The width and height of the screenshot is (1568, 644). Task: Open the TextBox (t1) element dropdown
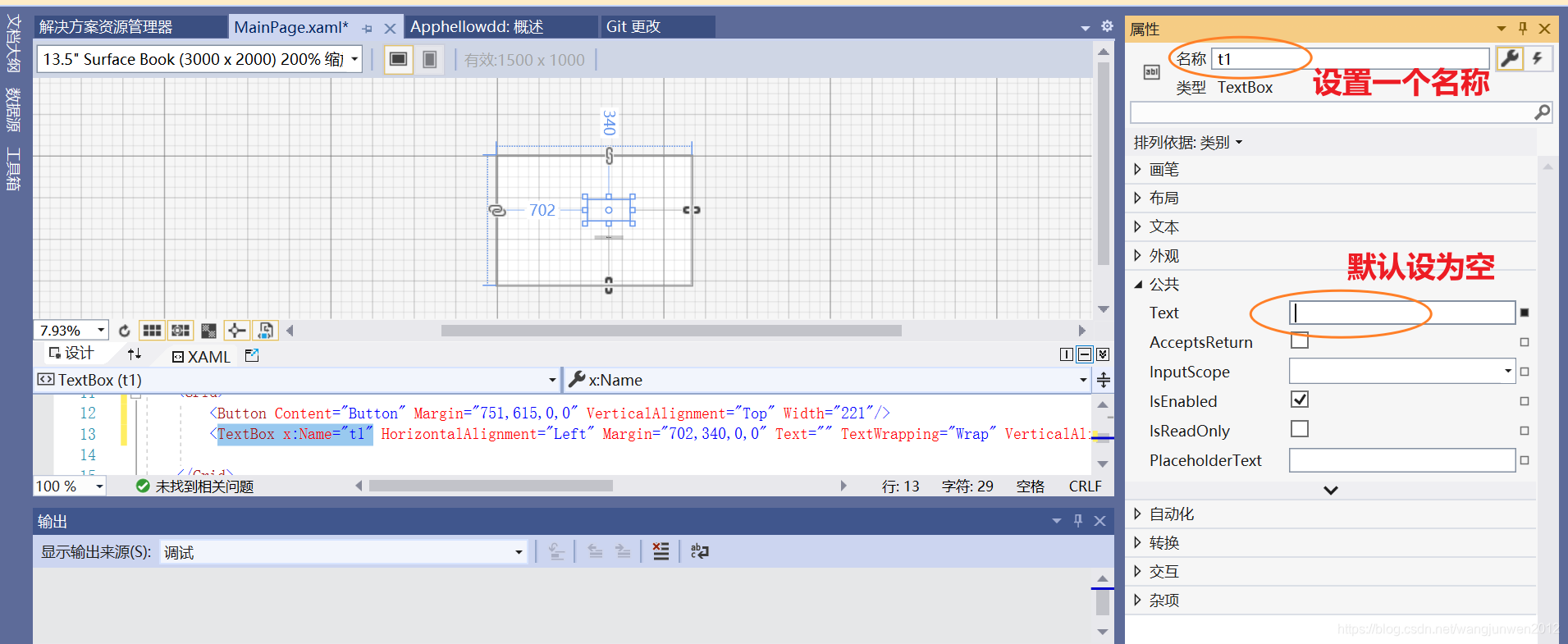(552, 380)
